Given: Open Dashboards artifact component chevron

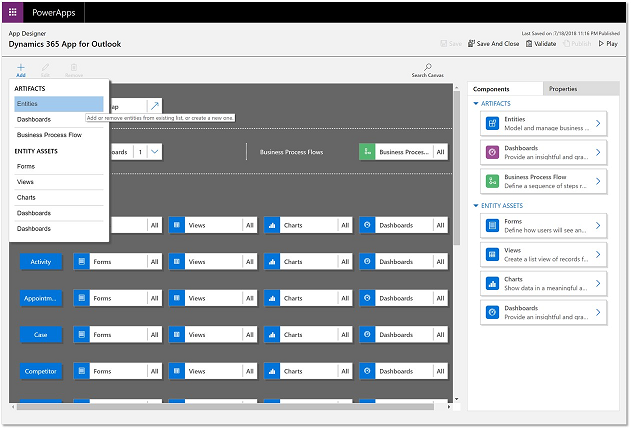Looking at the screenshot, I should pyautogui.click(x=598, y=153).
